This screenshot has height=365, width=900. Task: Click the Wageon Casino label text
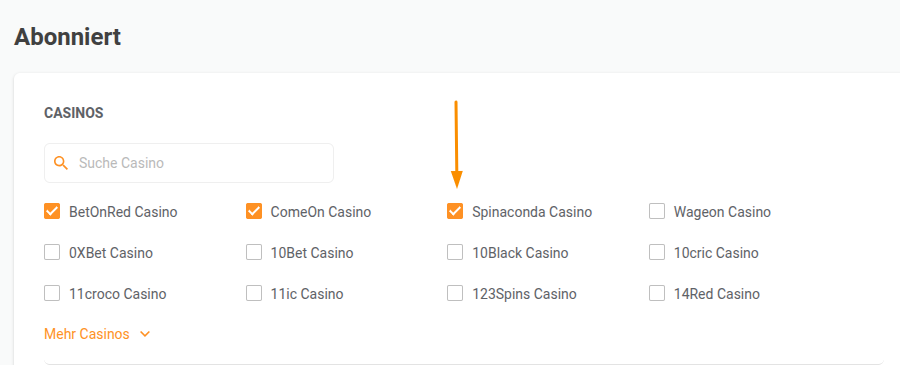[x=722, y=212]
